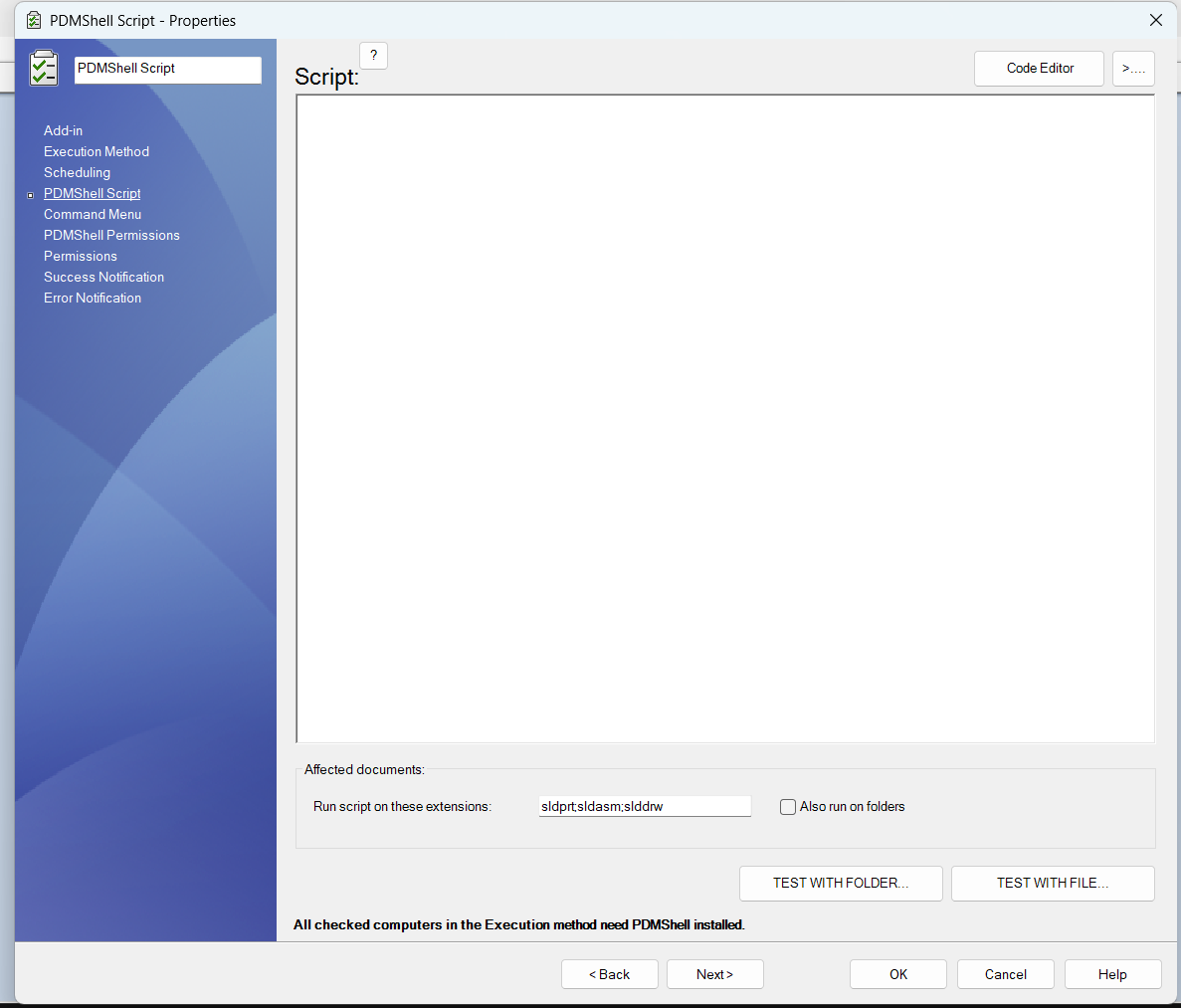Image resolution: width=1181 pixels, height=1008 pixels.
Task: Click TEST WITH FOLDER button
Action: (841, 883)
